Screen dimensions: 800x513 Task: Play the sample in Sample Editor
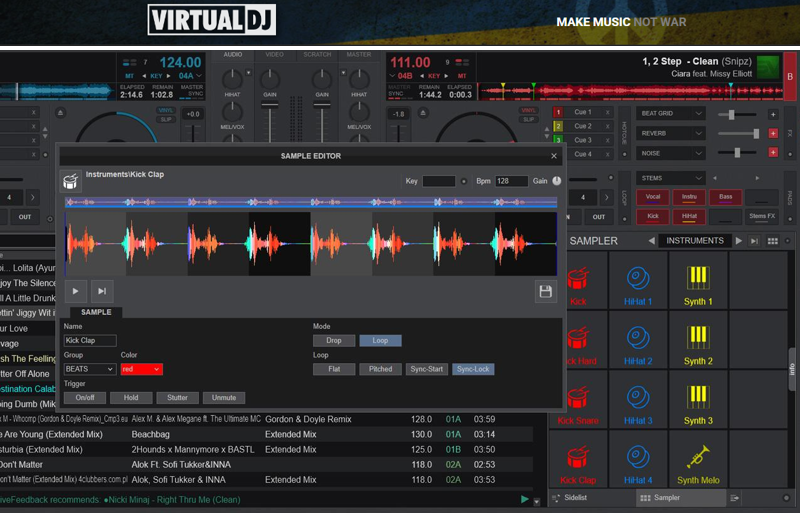click(76, 291)
